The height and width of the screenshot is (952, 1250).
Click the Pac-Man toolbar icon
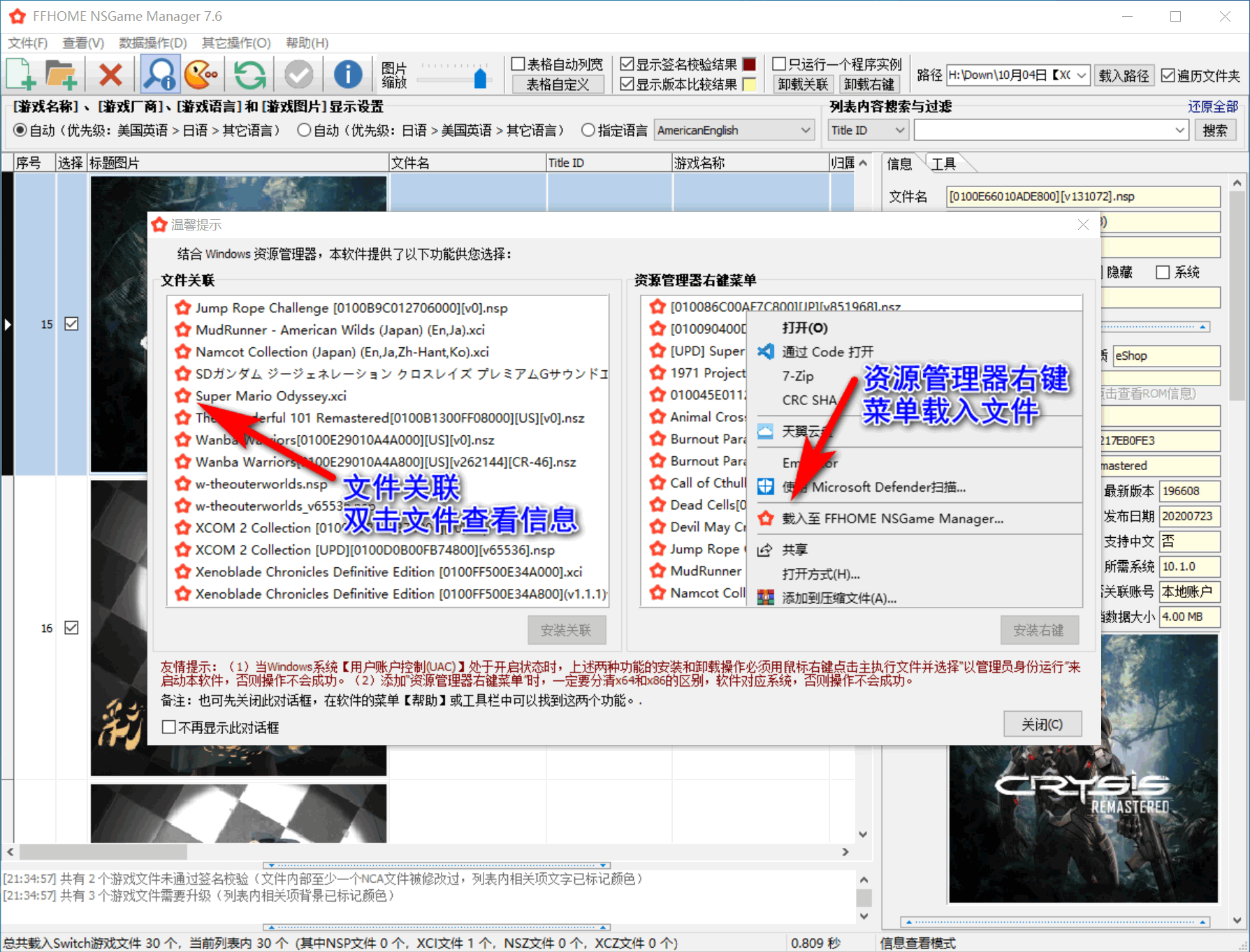[201, 74]
